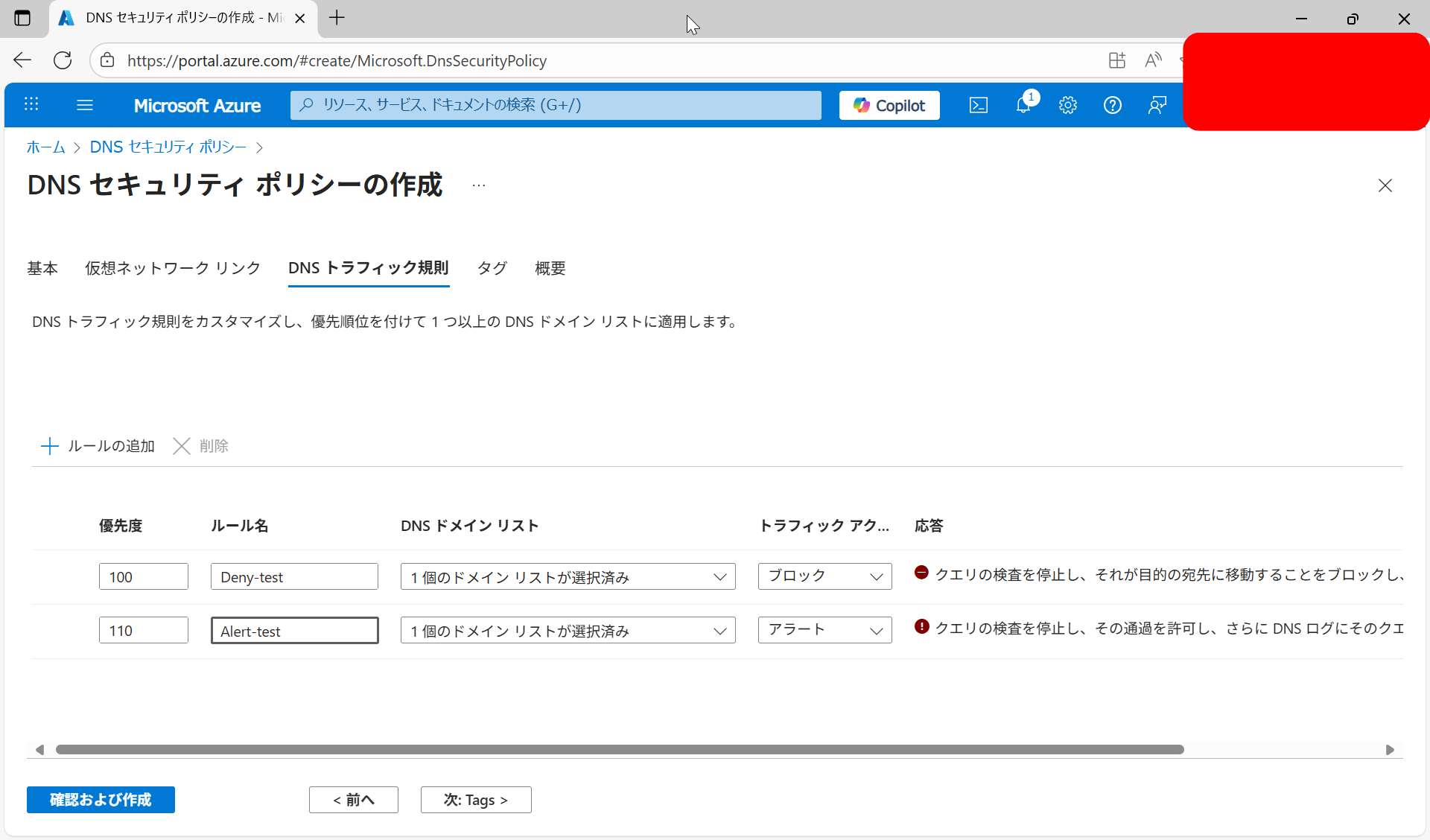Switch to the 概要 tab
Viewport: 1430px width, 840px height.
tap(550, 268)
